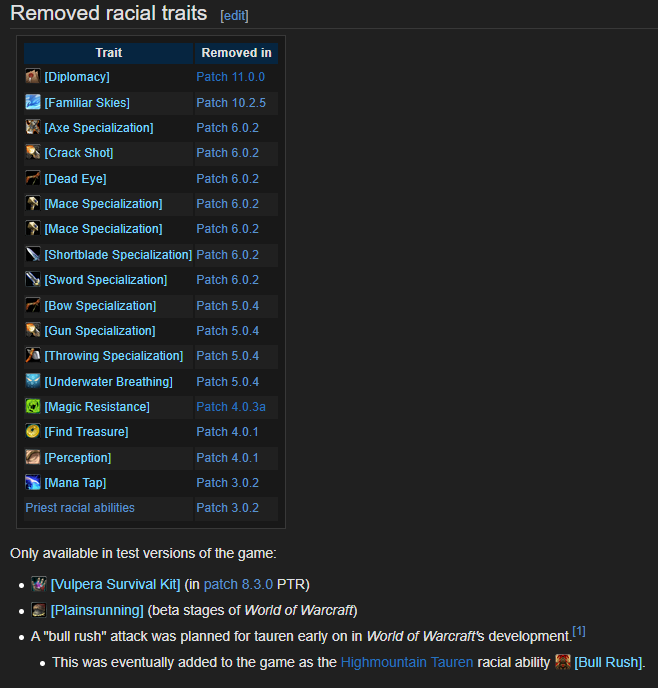
Task: Click the Bull Rush ability icon
Action: tap(563, 662)
